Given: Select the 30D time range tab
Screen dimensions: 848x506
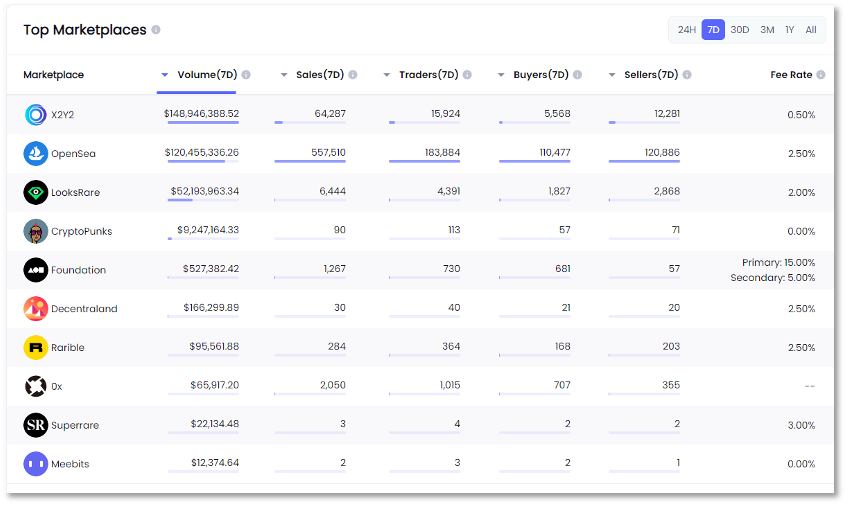Looking at the screenshot, I should (x=739, y=30).
